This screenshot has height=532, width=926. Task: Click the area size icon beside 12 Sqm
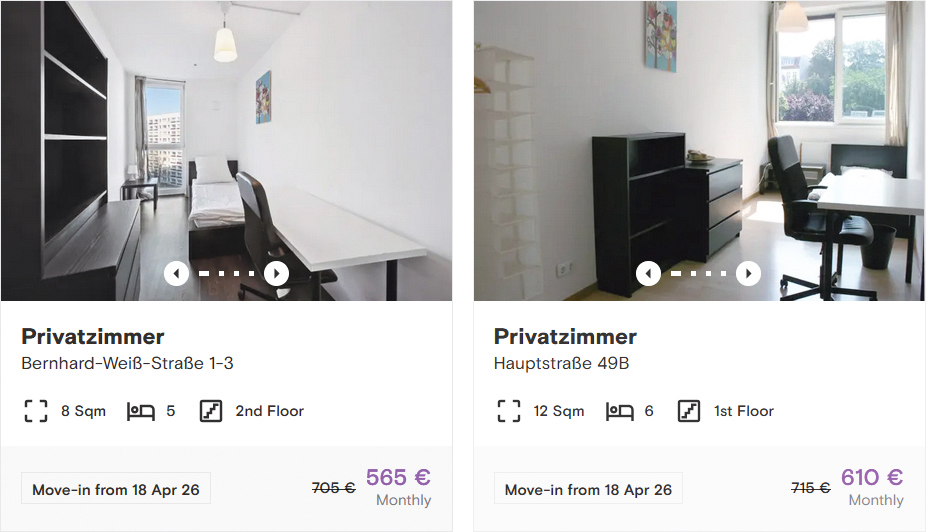508,411
